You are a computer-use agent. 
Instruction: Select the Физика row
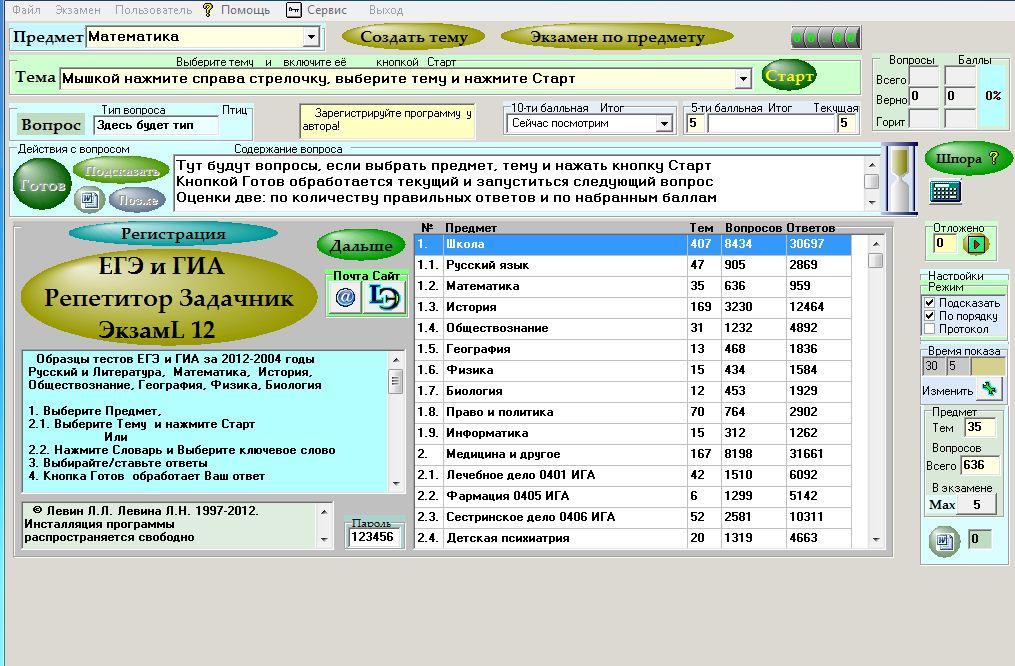click(632, 370)
